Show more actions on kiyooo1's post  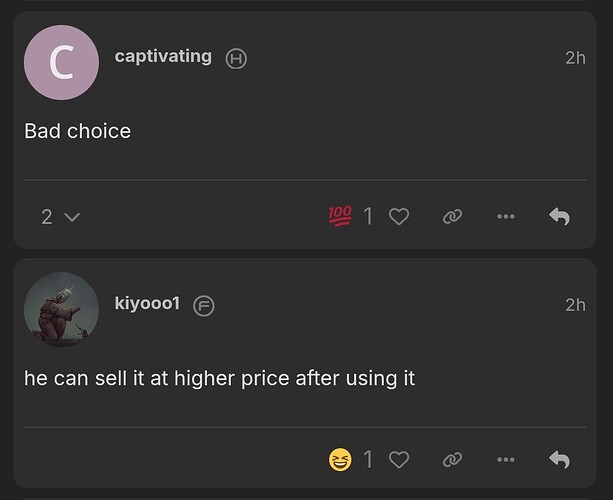[506, 460]
